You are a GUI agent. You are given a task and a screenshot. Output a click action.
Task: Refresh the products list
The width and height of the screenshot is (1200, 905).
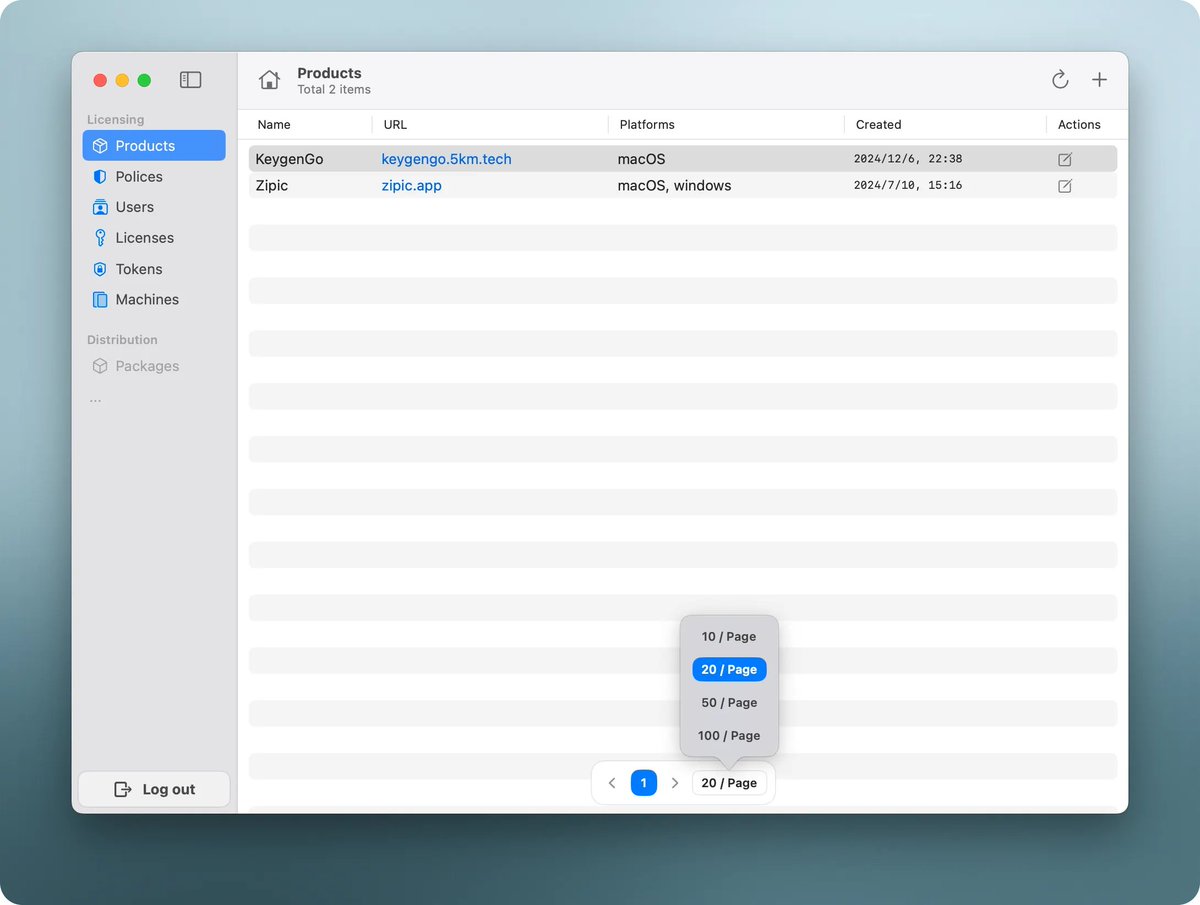click(1060, 80)
